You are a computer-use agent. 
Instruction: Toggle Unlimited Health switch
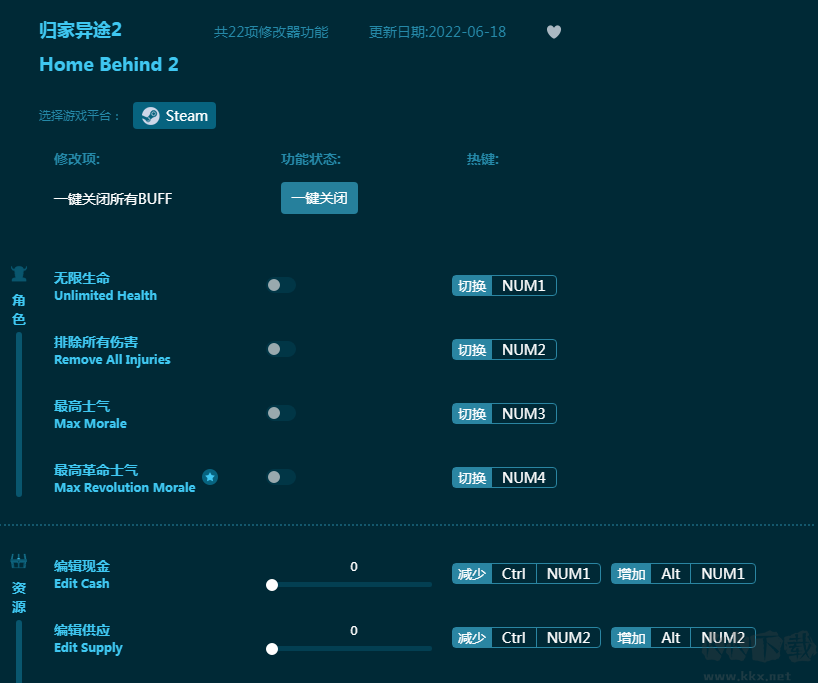281,286
